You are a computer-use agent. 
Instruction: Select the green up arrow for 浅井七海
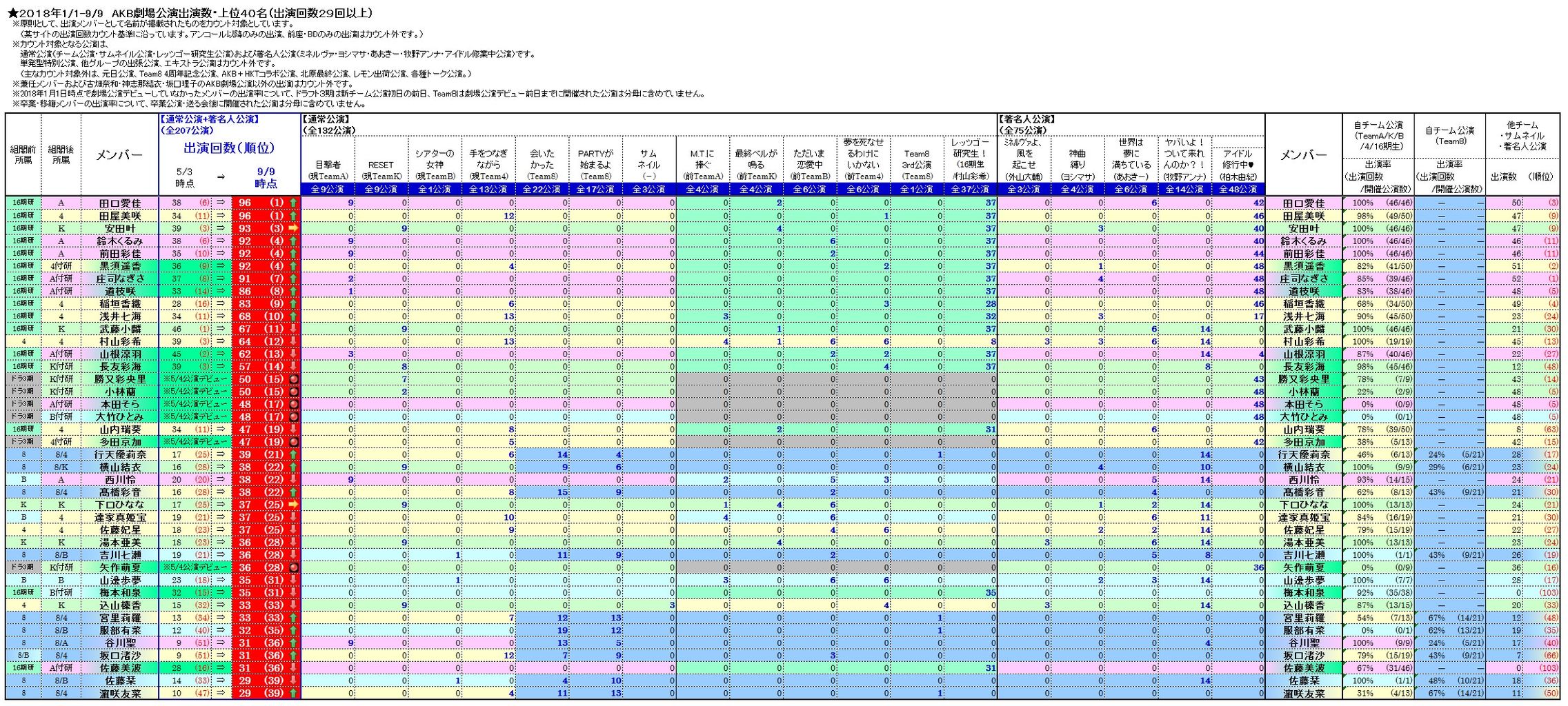point(293,316)
